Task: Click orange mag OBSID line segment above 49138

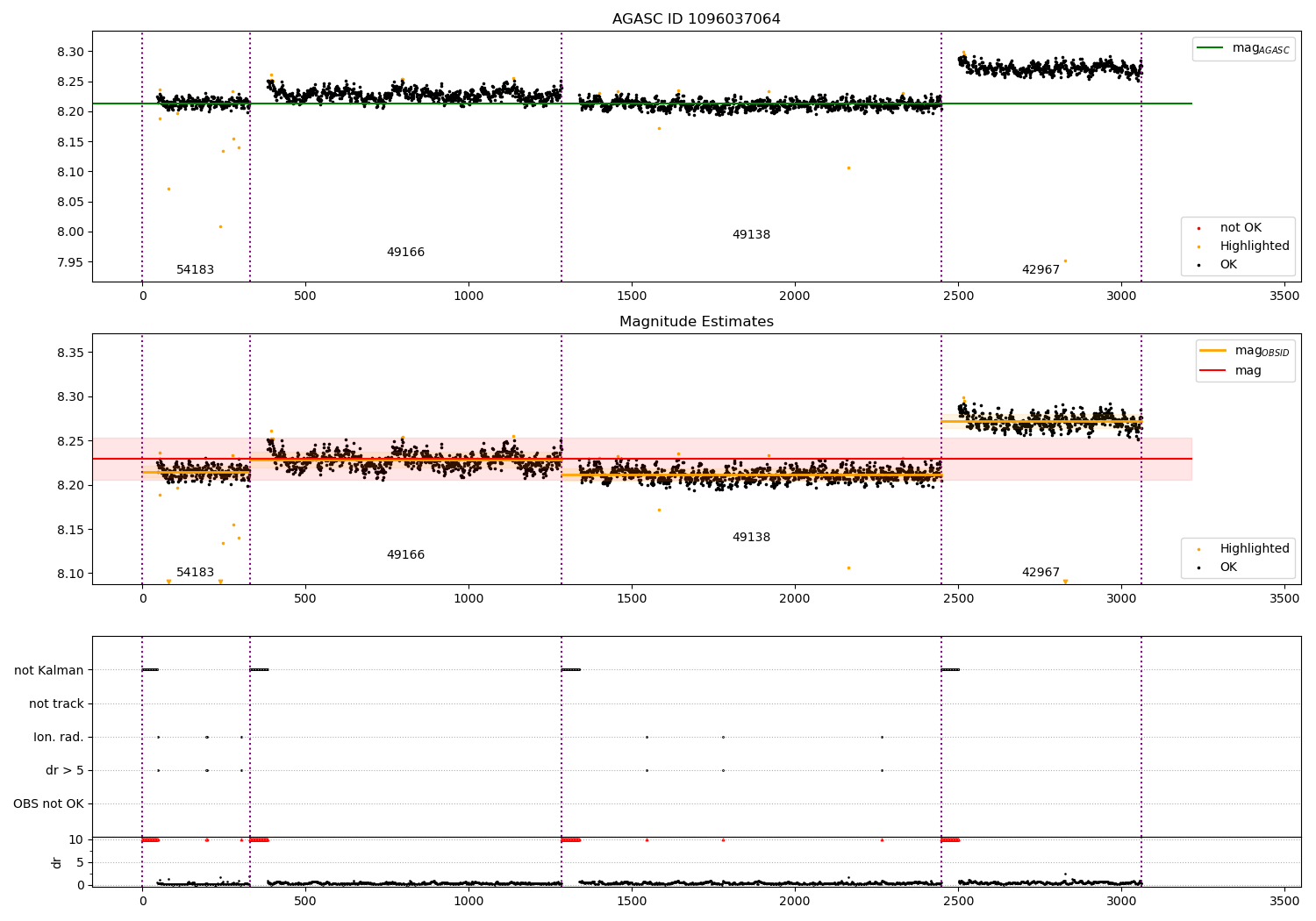Action: tap(751, 475)
